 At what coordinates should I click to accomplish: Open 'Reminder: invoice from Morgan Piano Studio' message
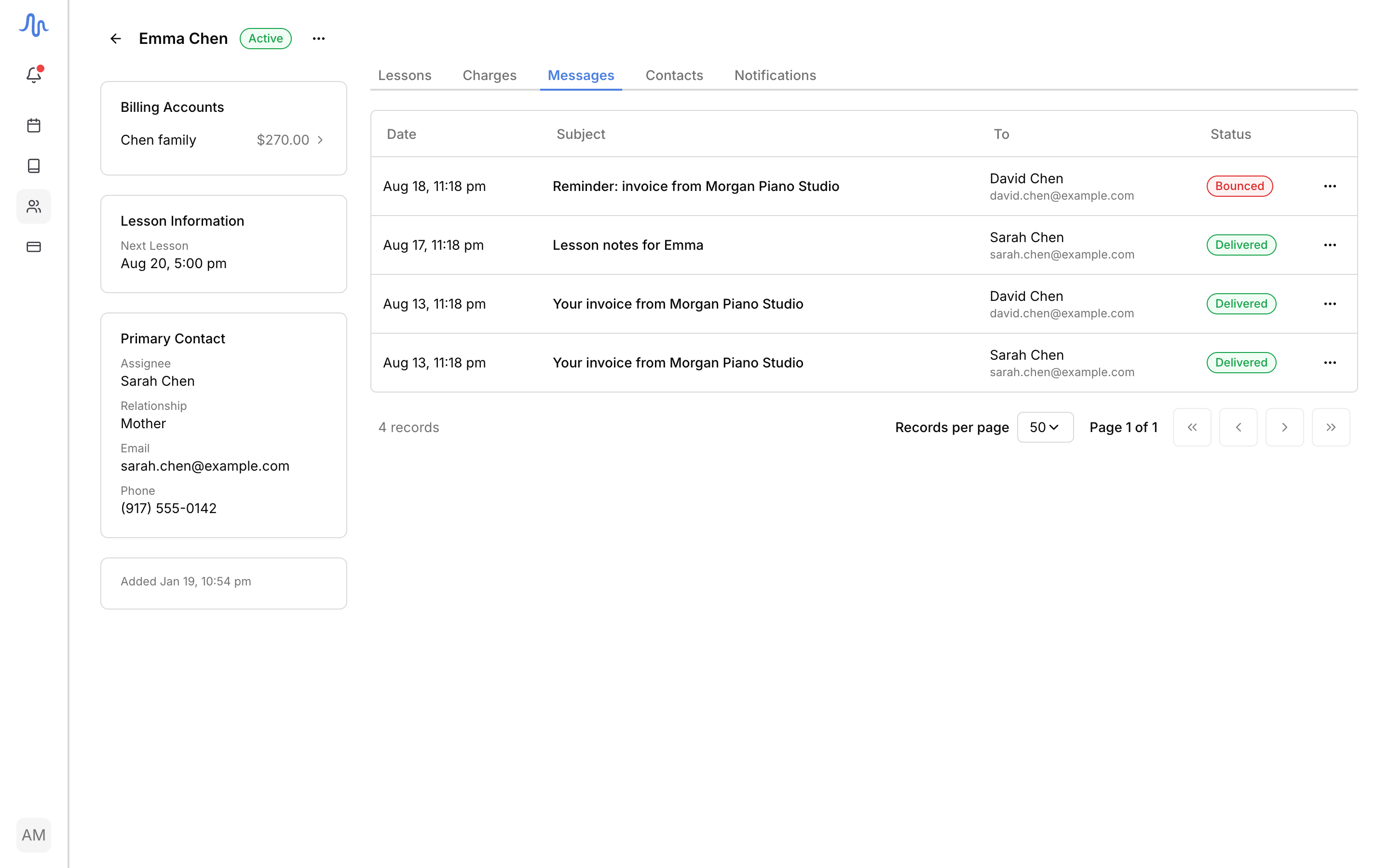click(695, 186)
